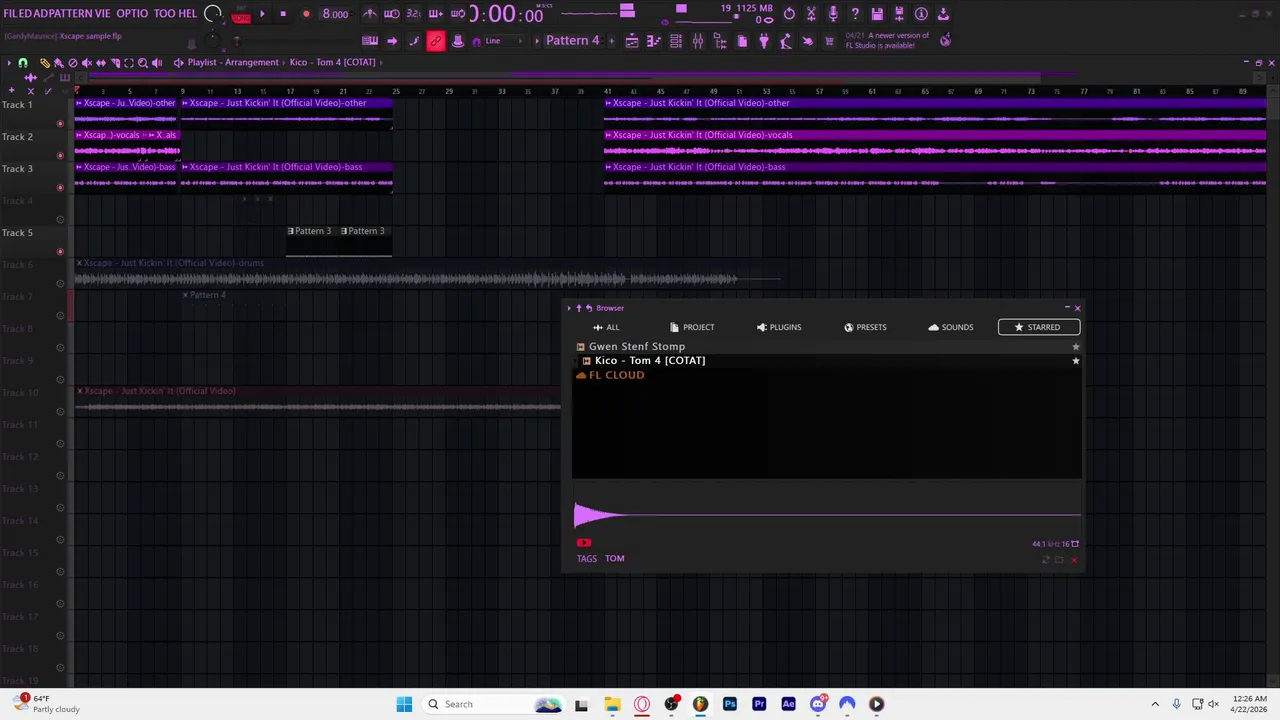1280x720 pixels.
Task: Open the OPTIONS menu
Action: (132, 14)
